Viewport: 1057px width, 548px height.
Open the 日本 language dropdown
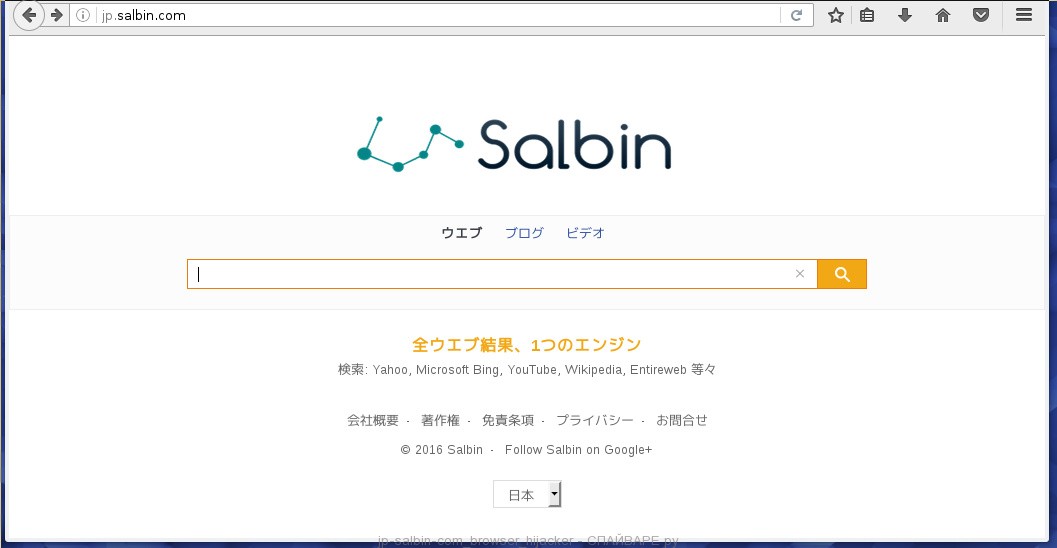click(x=527, y=495)
